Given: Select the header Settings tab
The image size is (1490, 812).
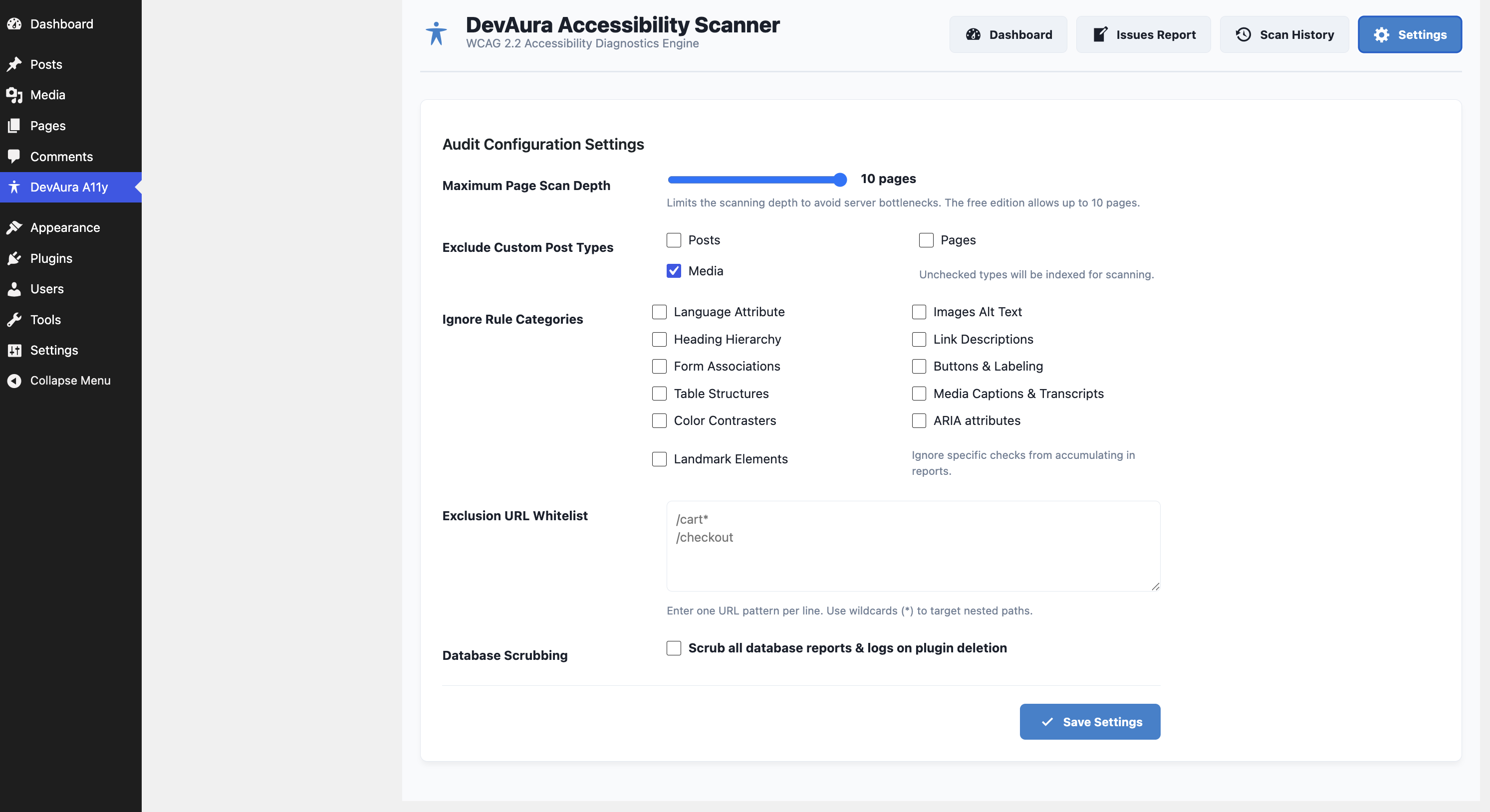Looking at the screenshot, I should 1410,35.
